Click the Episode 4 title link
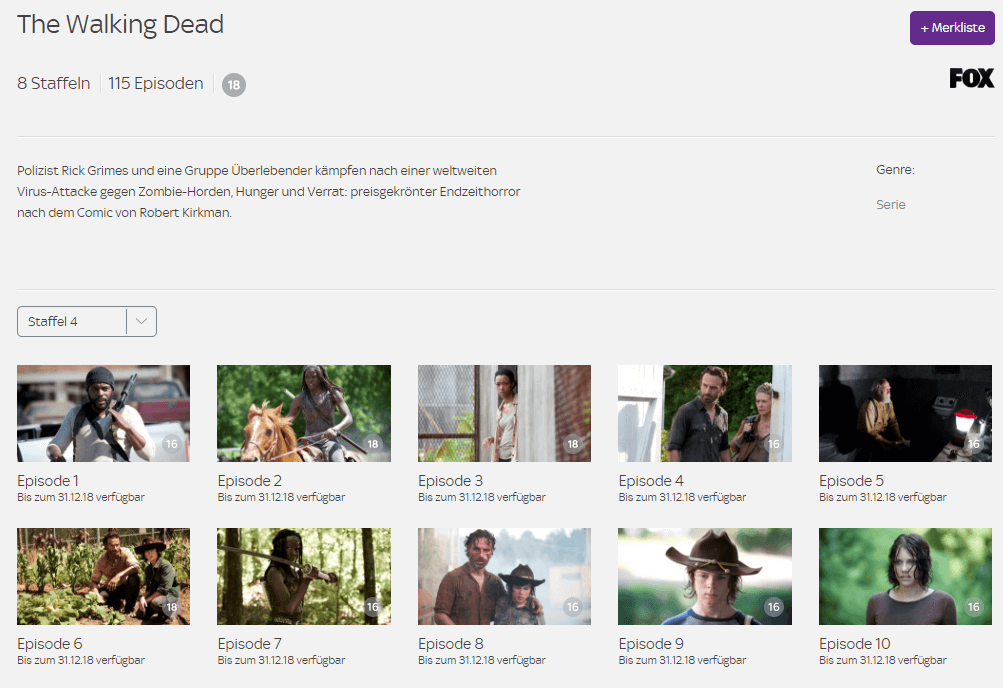Viewport: 1003px width, 688px height. click(651, 480)
